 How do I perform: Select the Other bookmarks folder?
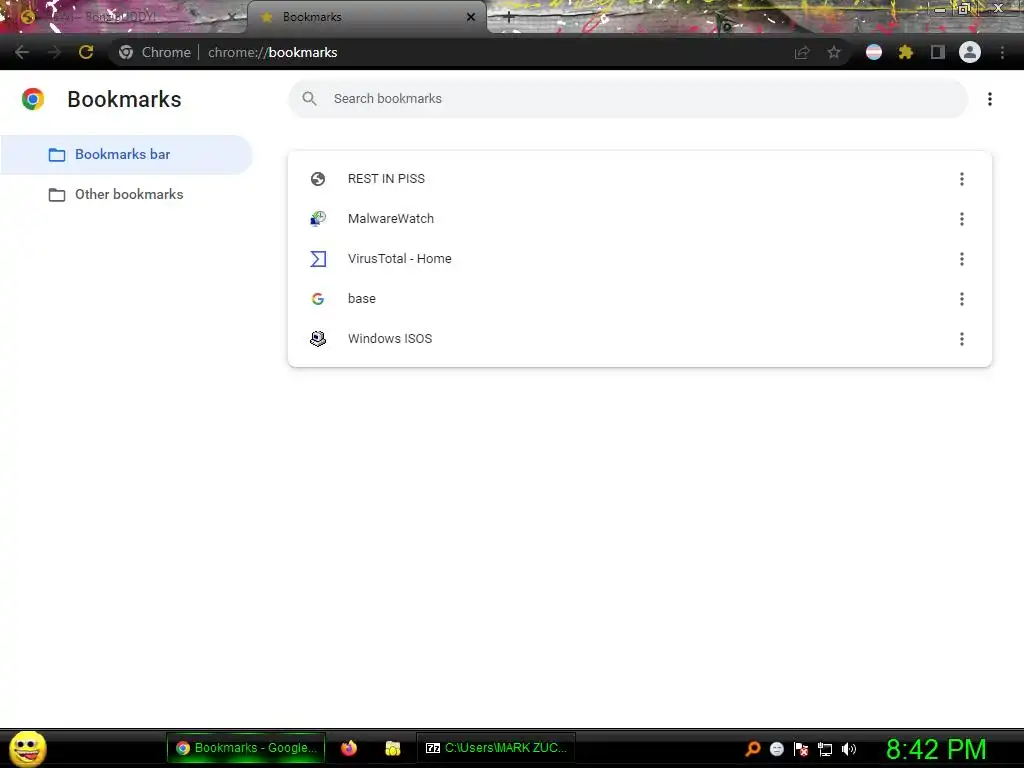coord(126,195)
